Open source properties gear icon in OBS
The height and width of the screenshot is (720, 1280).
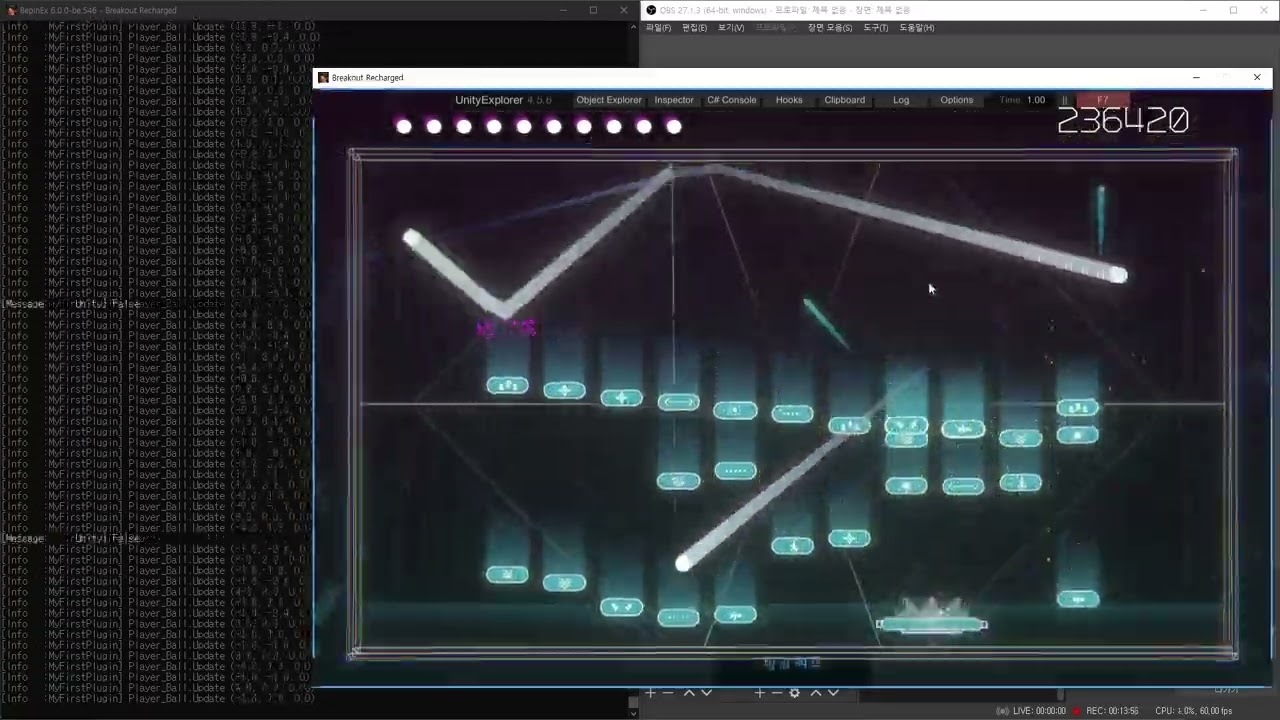coord(795,693)
